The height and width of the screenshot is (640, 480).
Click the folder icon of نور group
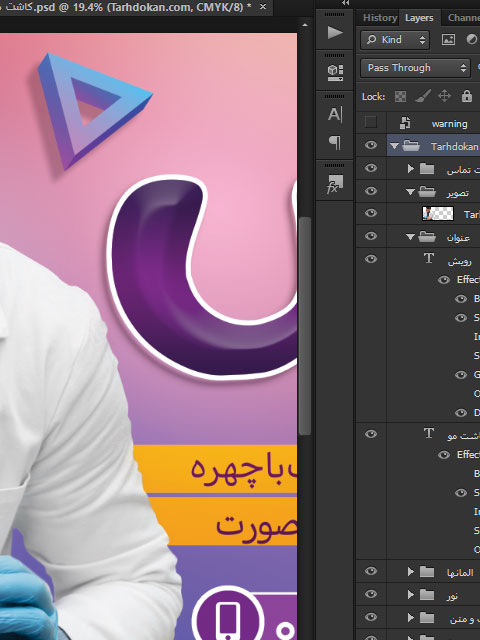427,595
